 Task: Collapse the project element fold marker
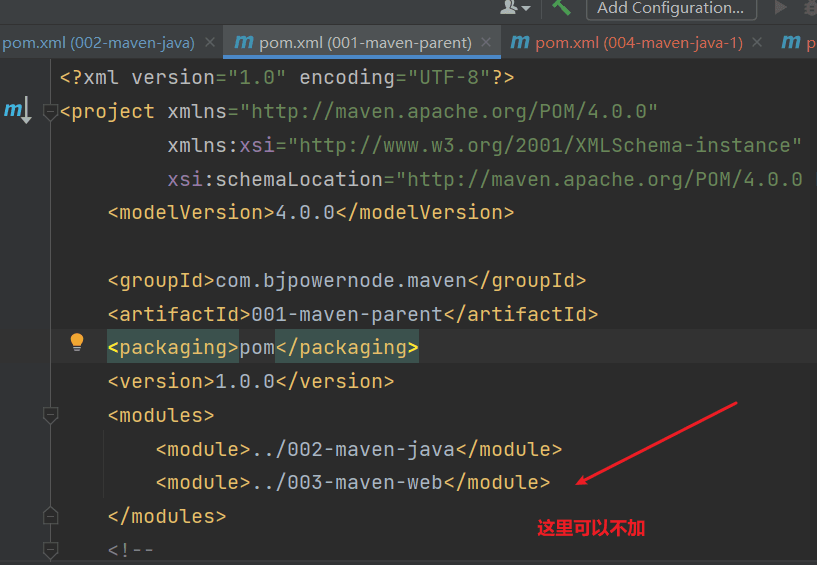point(50,112)
